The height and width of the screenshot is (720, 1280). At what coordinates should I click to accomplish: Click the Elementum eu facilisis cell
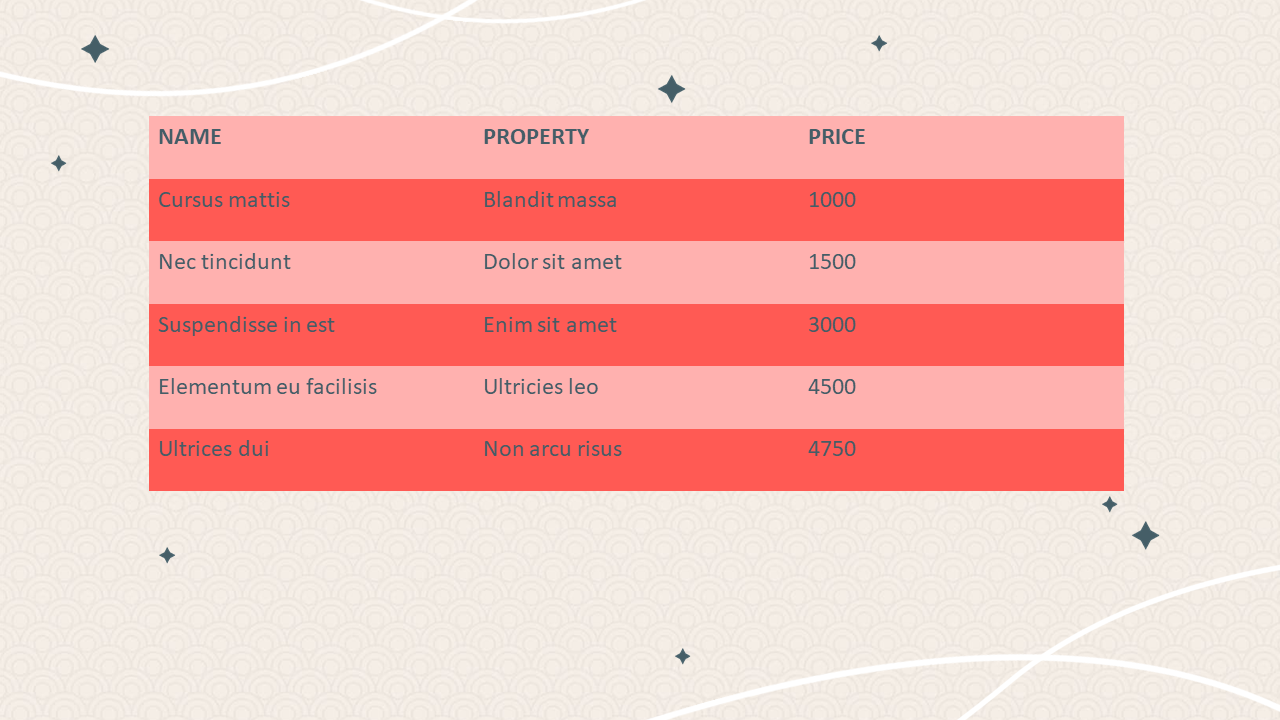pyautogui.click(x=267, y=387)
